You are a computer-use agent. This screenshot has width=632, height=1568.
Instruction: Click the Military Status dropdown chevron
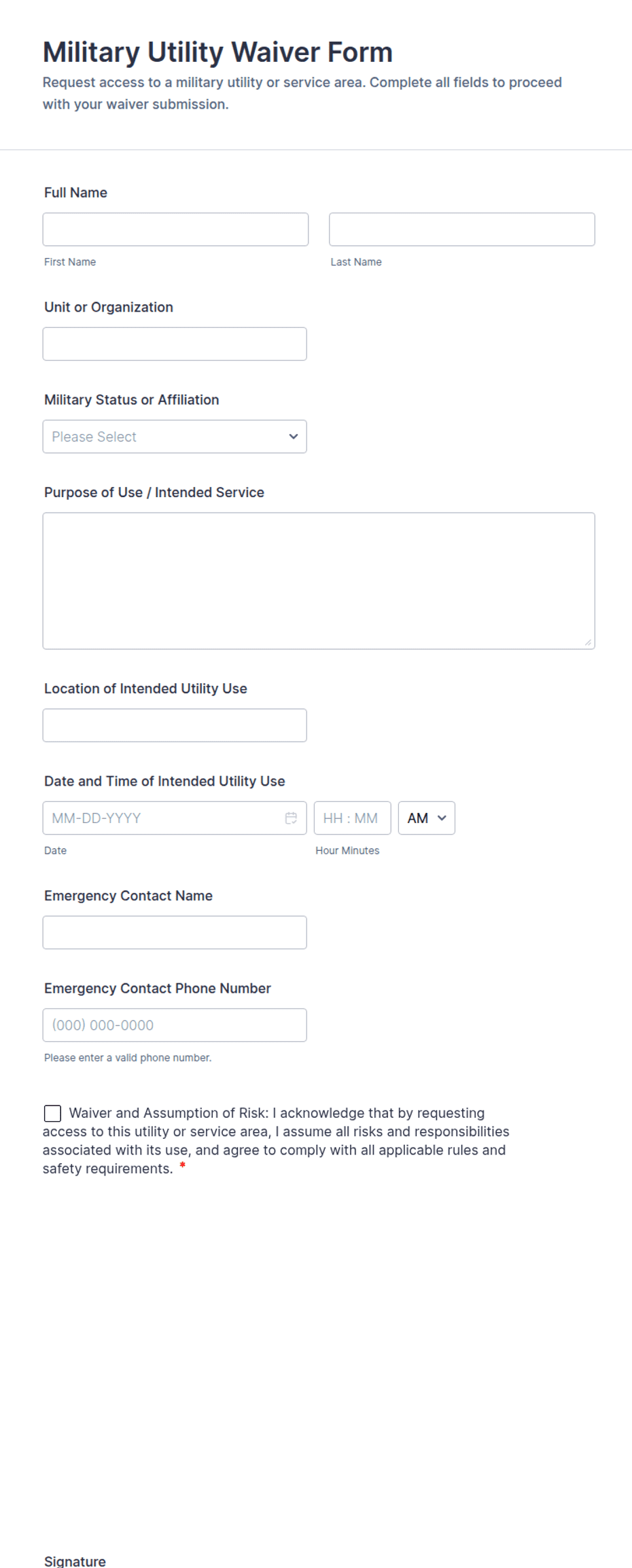pos(293,436)
